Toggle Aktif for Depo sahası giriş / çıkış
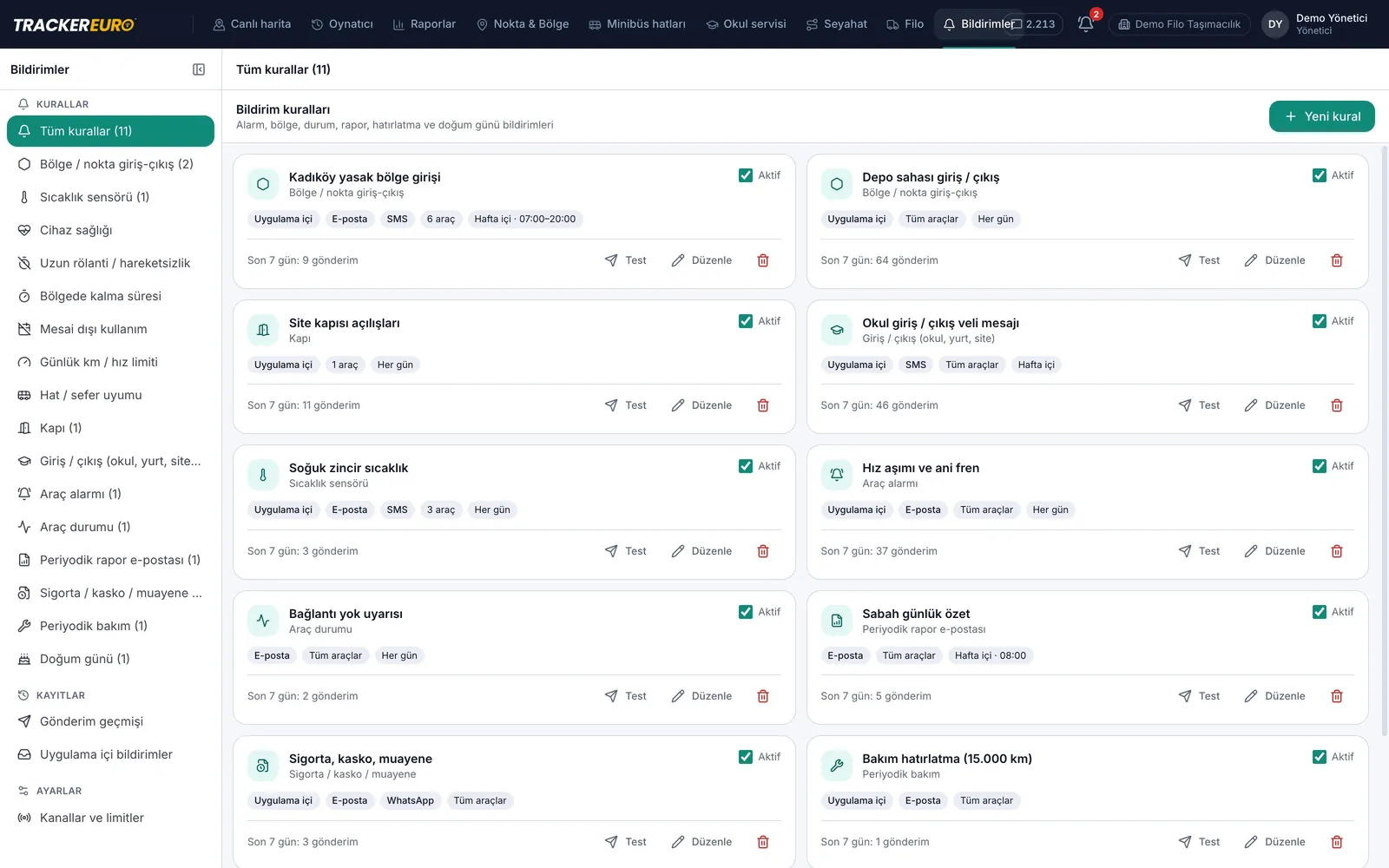The image size is (1389, 868). (1320, 175)
